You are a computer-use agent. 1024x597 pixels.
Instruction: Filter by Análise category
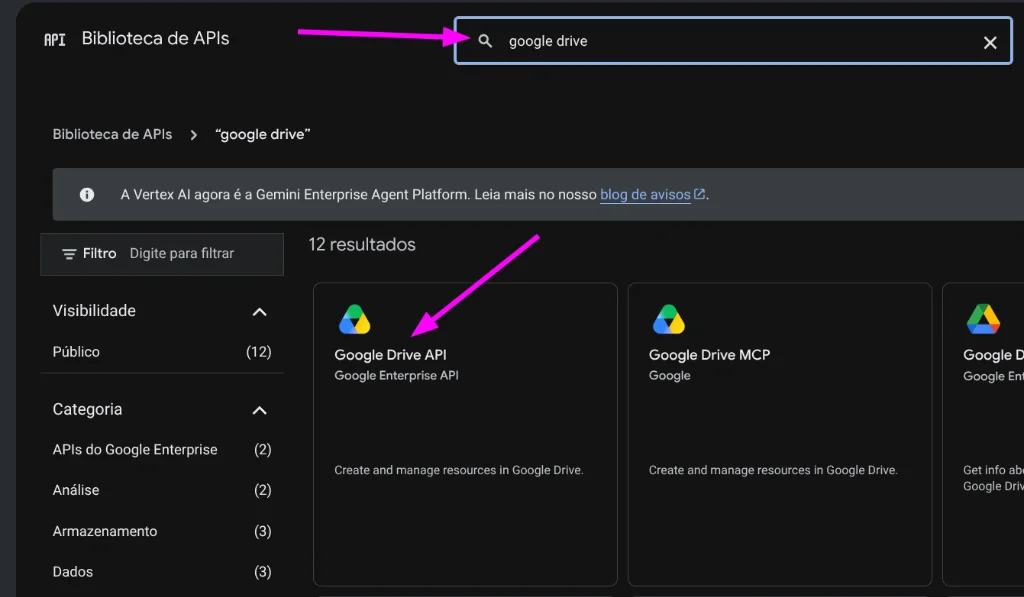coord(162,491)
